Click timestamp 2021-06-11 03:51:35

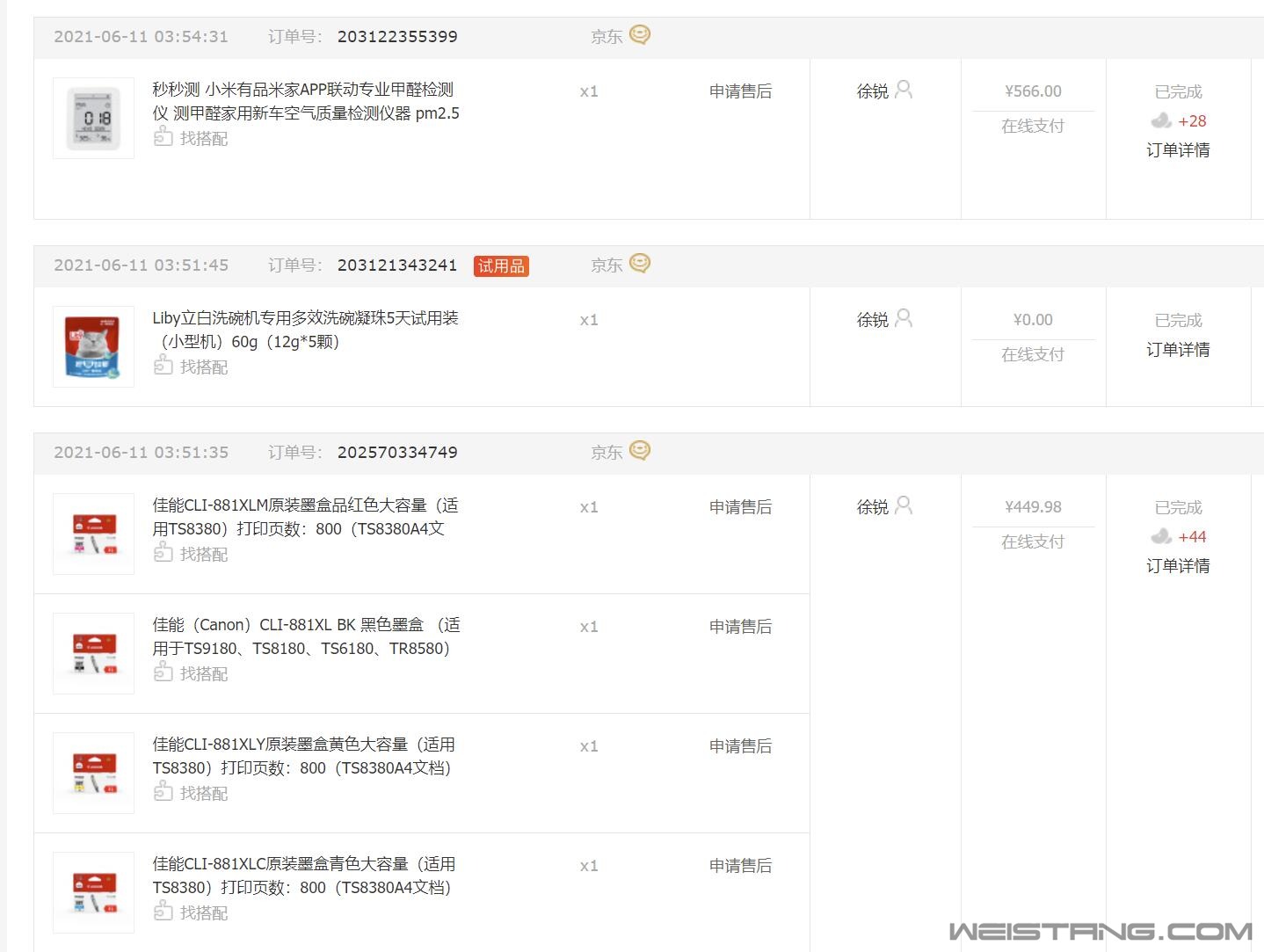coord(141,452)
